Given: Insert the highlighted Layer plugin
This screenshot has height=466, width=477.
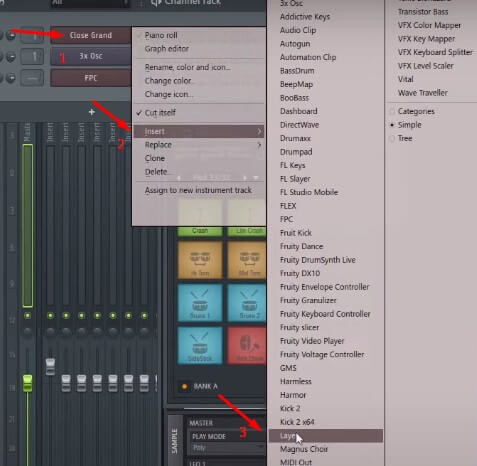Looking at the screenshot, I should click(326, 435).
